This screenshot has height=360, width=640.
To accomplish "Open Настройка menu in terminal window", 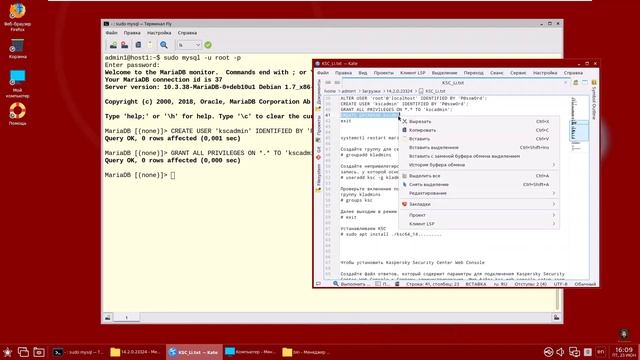I will pos(159,33).
